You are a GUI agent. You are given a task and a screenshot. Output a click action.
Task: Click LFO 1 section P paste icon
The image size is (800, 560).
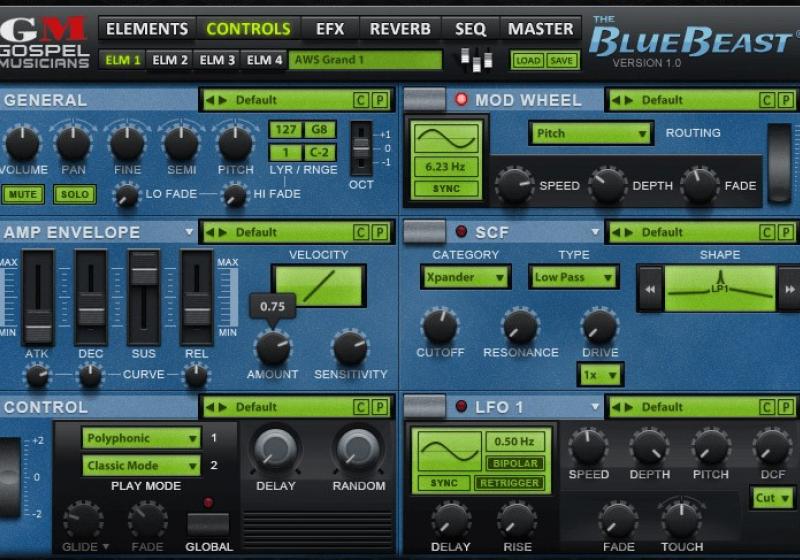pyautogui.click(x=786, y=407)
